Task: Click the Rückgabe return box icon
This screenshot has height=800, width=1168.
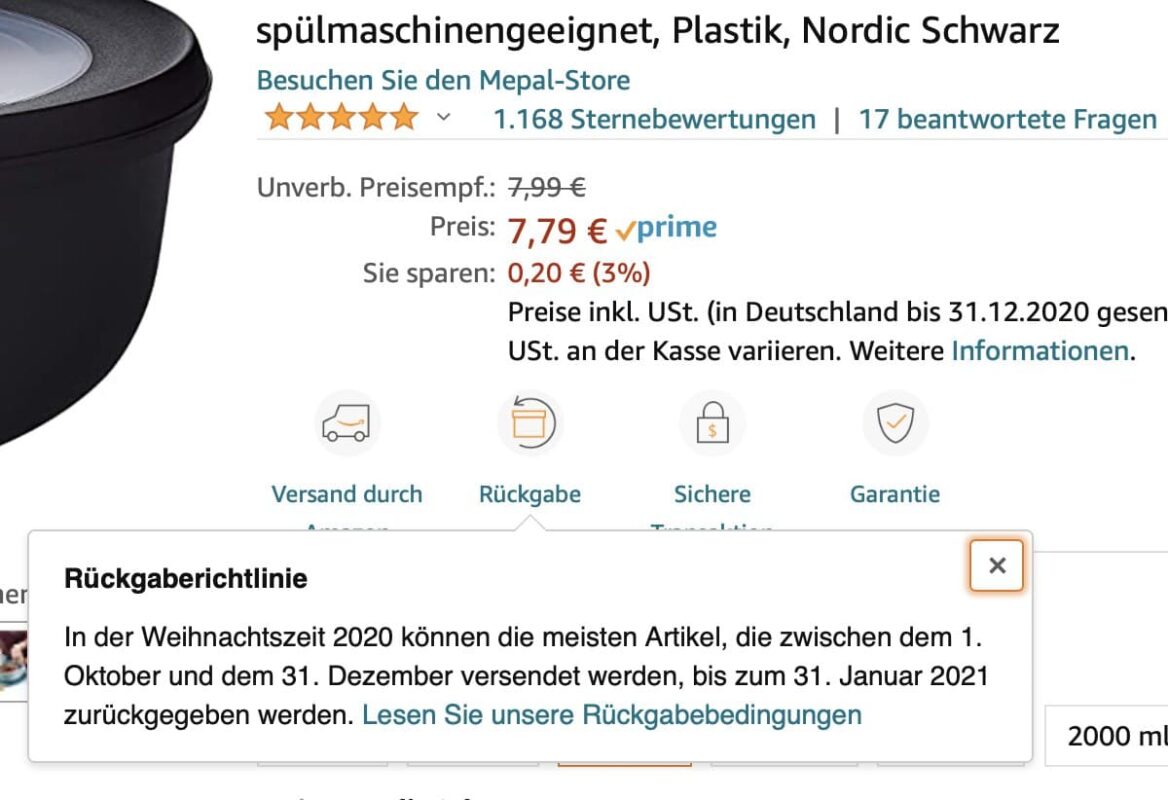Action: tap(530, 422)
